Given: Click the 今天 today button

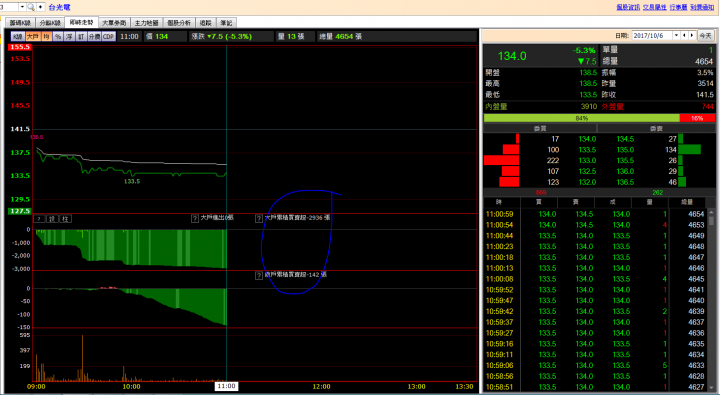Looking at the screenshot, I should click(x=705, y=35).
